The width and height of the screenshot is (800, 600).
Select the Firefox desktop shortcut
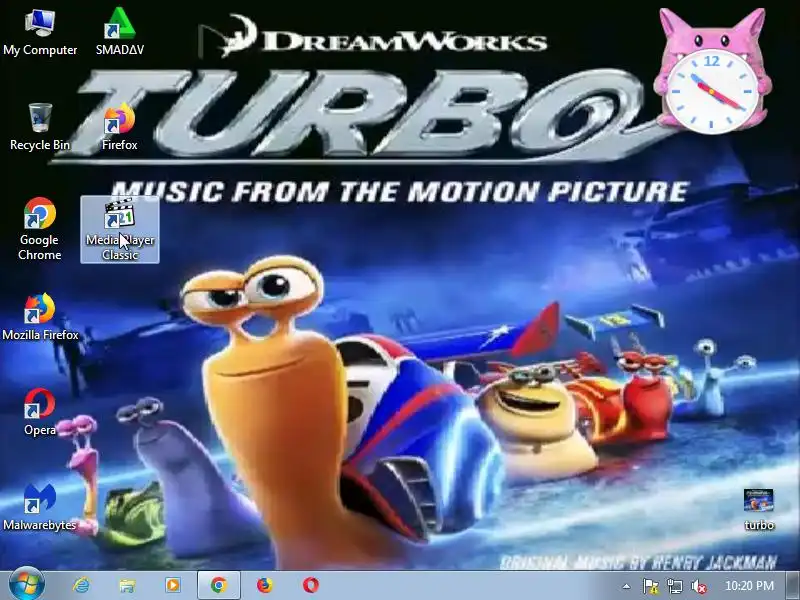(119, 127)
